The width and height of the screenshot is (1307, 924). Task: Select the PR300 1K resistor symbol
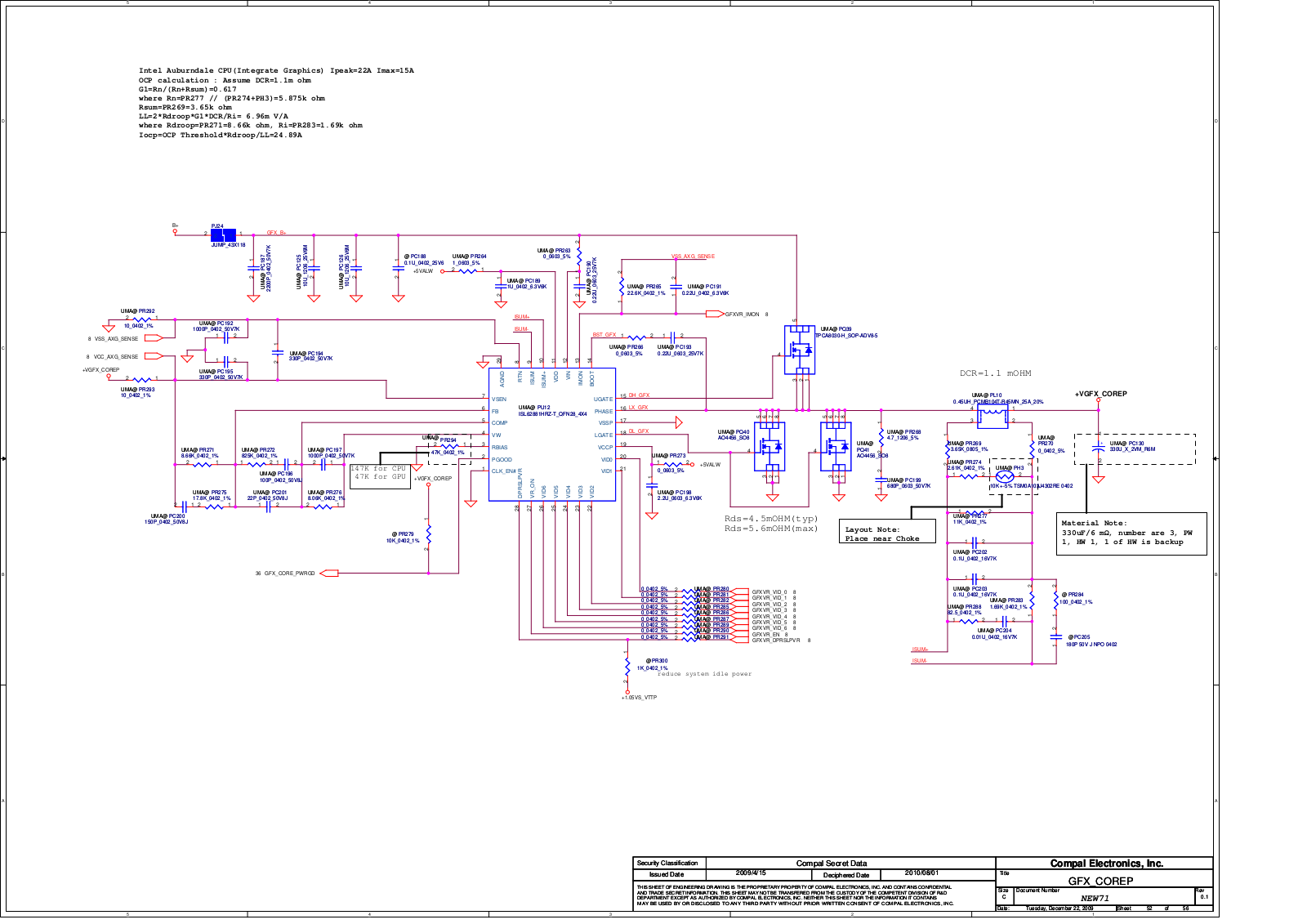point(627,667)
